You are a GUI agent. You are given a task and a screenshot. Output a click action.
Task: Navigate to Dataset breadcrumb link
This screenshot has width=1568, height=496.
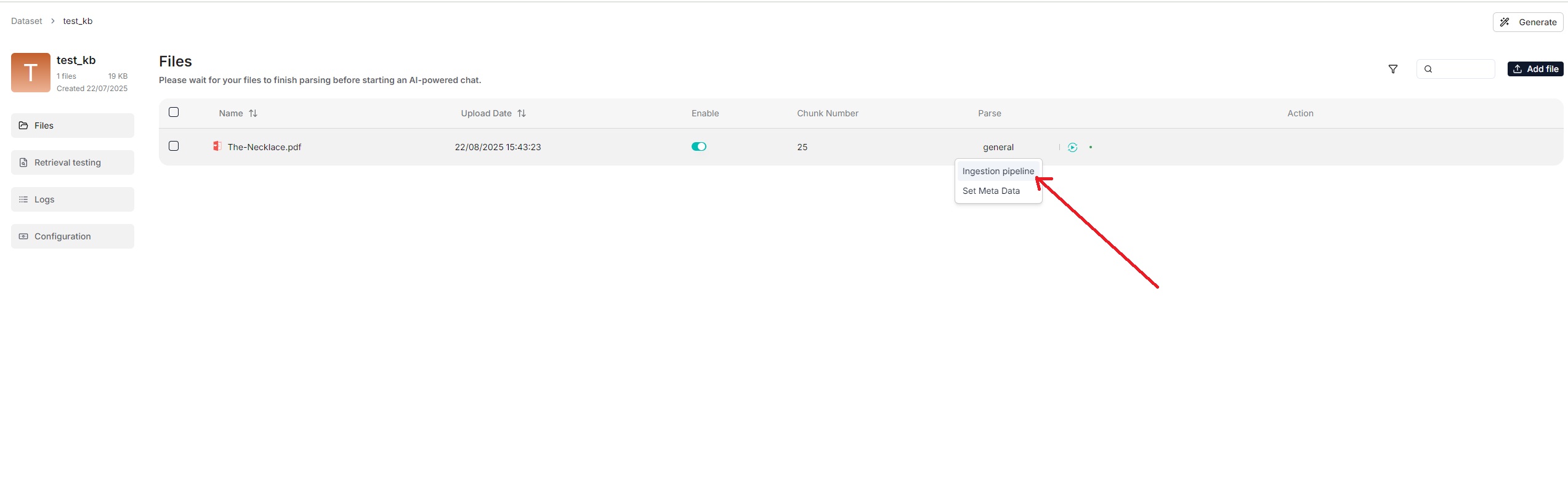coord(26,21)
